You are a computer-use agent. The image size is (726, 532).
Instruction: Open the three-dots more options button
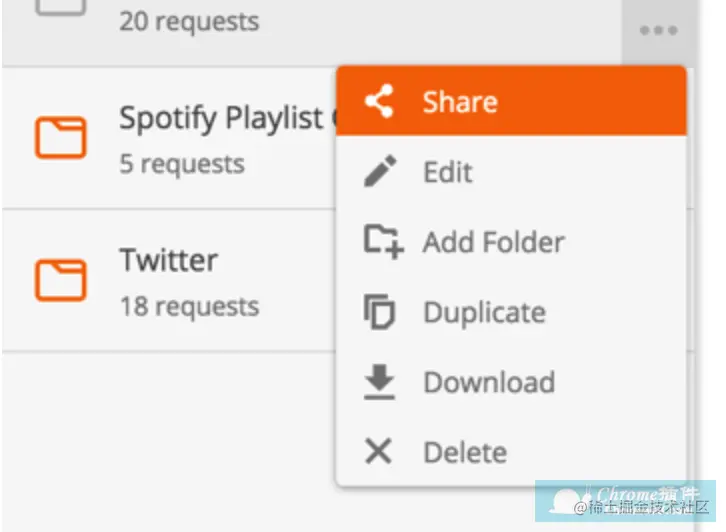click(x=658, y=31)
